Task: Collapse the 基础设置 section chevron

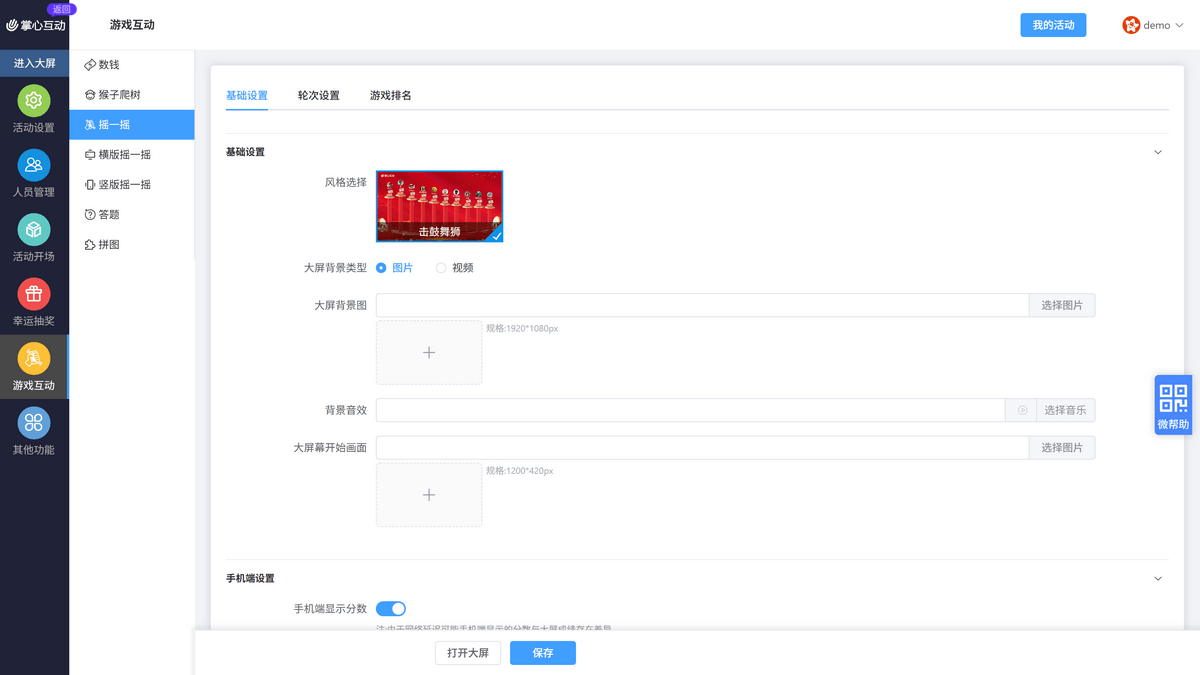Action: [x=1158, y=152]
